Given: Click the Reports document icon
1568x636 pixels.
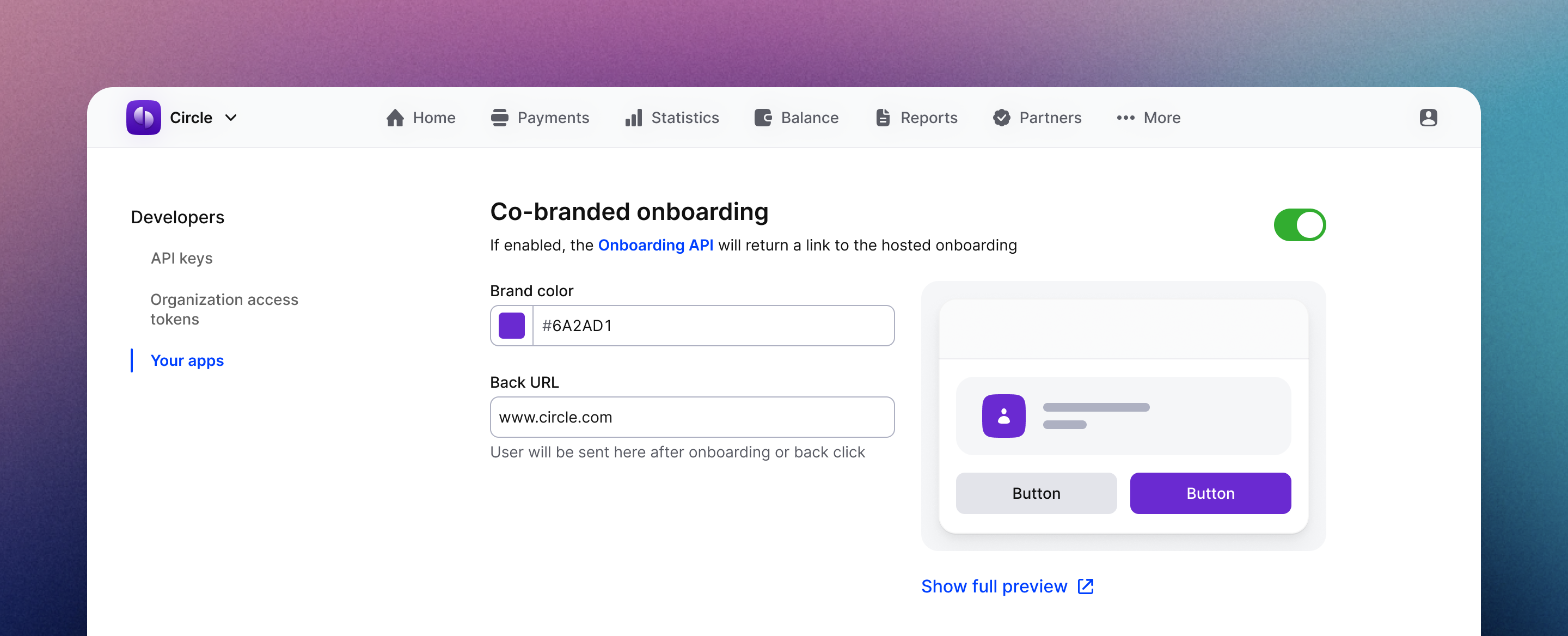Looking at the screenshot, I should tap(883, 118).
